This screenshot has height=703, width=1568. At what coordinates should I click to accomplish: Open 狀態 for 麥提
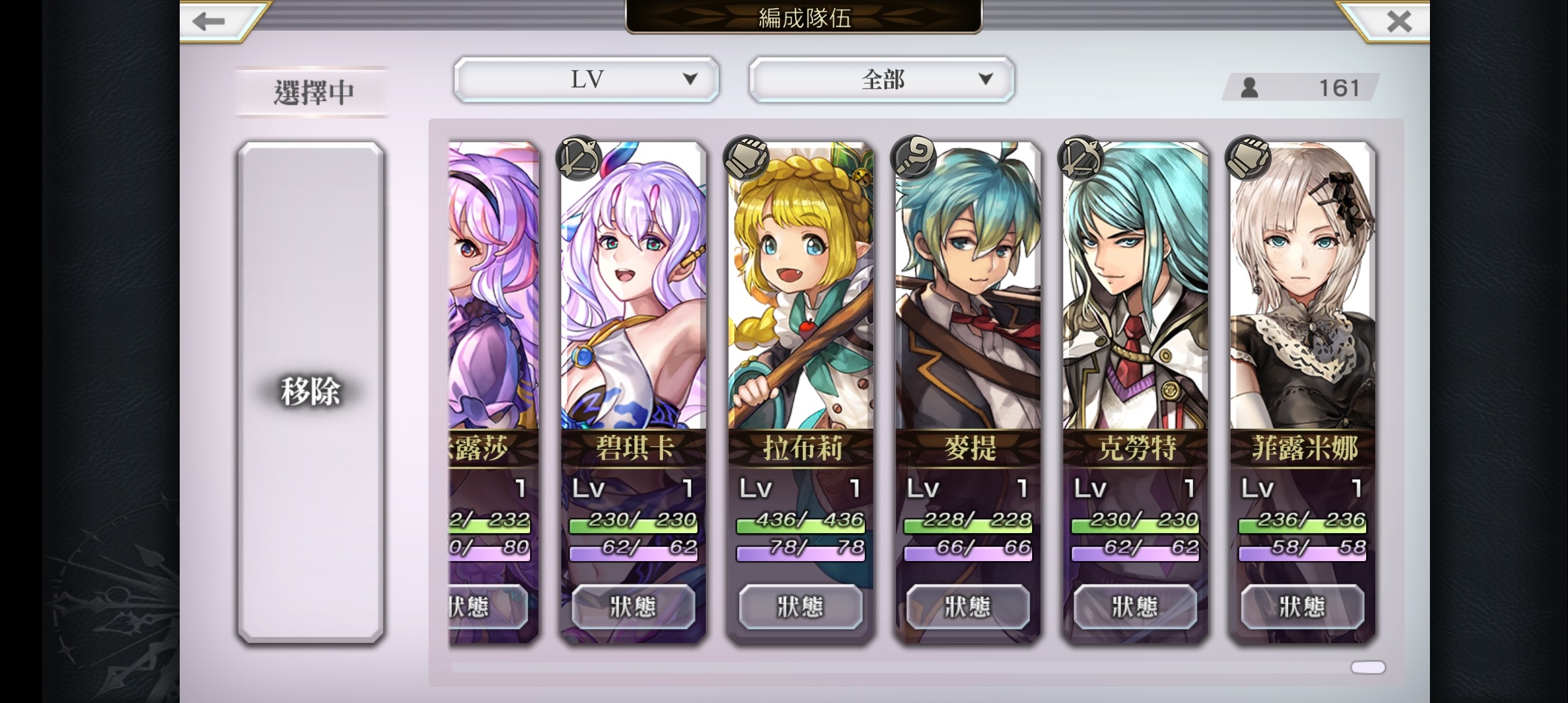968,607
